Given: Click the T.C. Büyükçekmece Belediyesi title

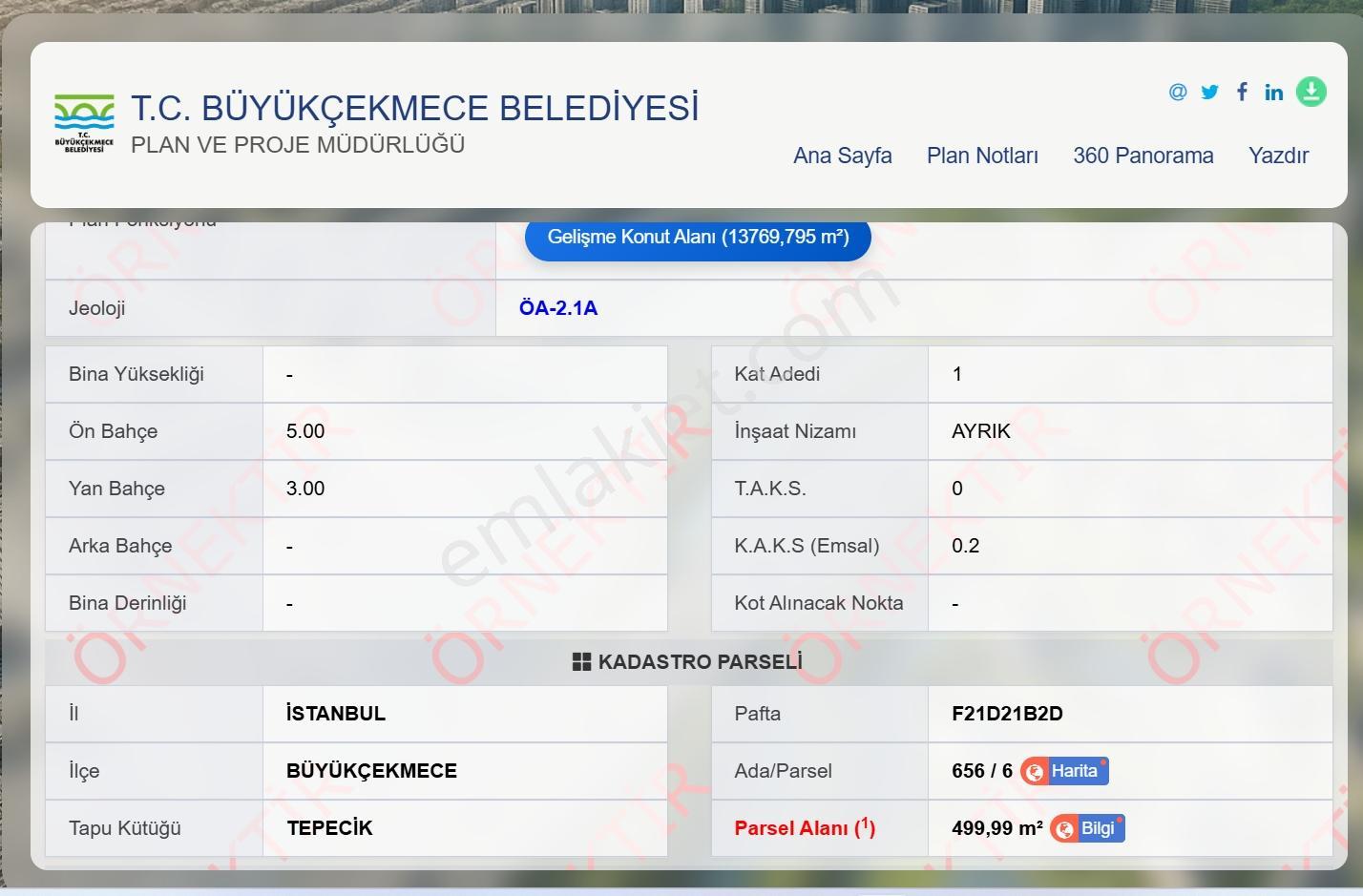Looking at the screenshot, I should click(415, 108).
